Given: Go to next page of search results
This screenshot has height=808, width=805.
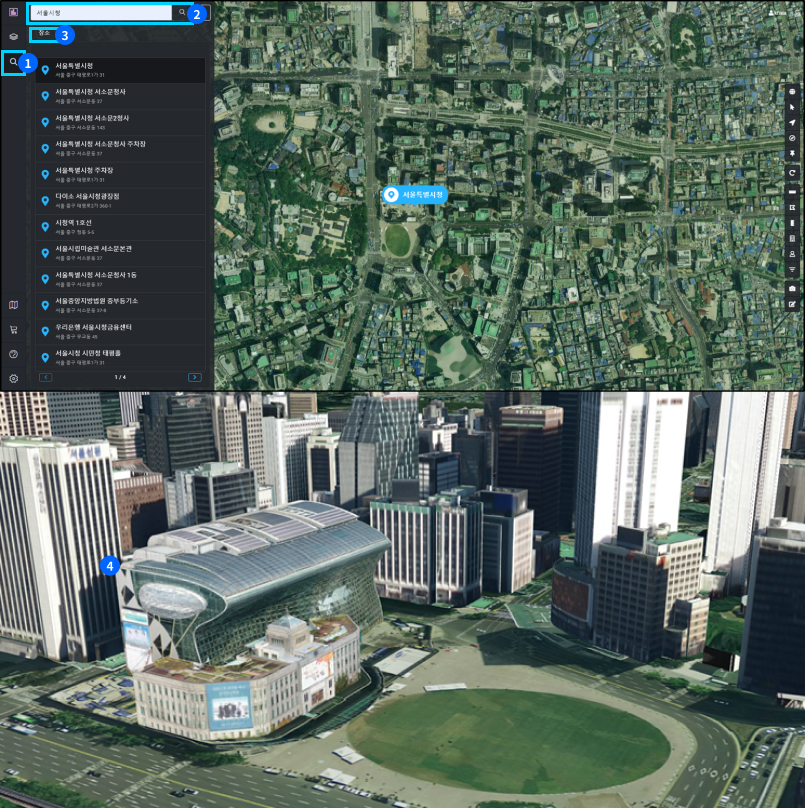Looking at the screenshot, I should pyautogui.click(x=194, y=377).
